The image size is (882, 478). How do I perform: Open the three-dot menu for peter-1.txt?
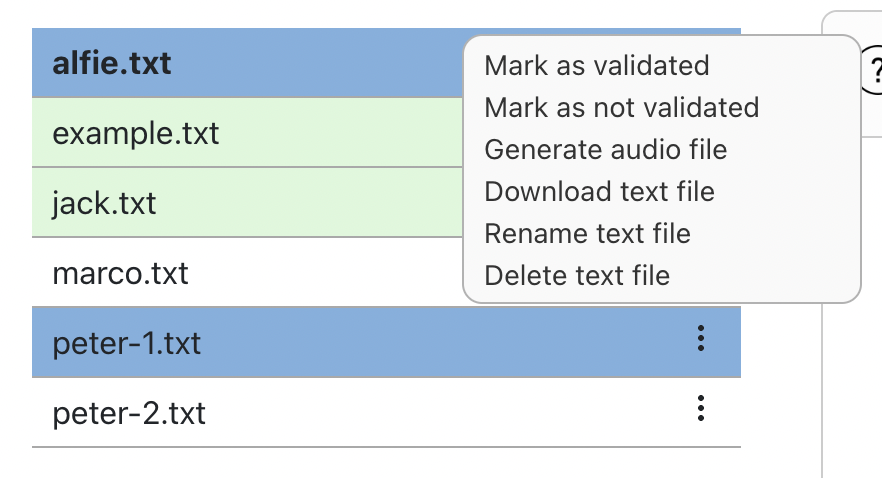tap(700, 338)
